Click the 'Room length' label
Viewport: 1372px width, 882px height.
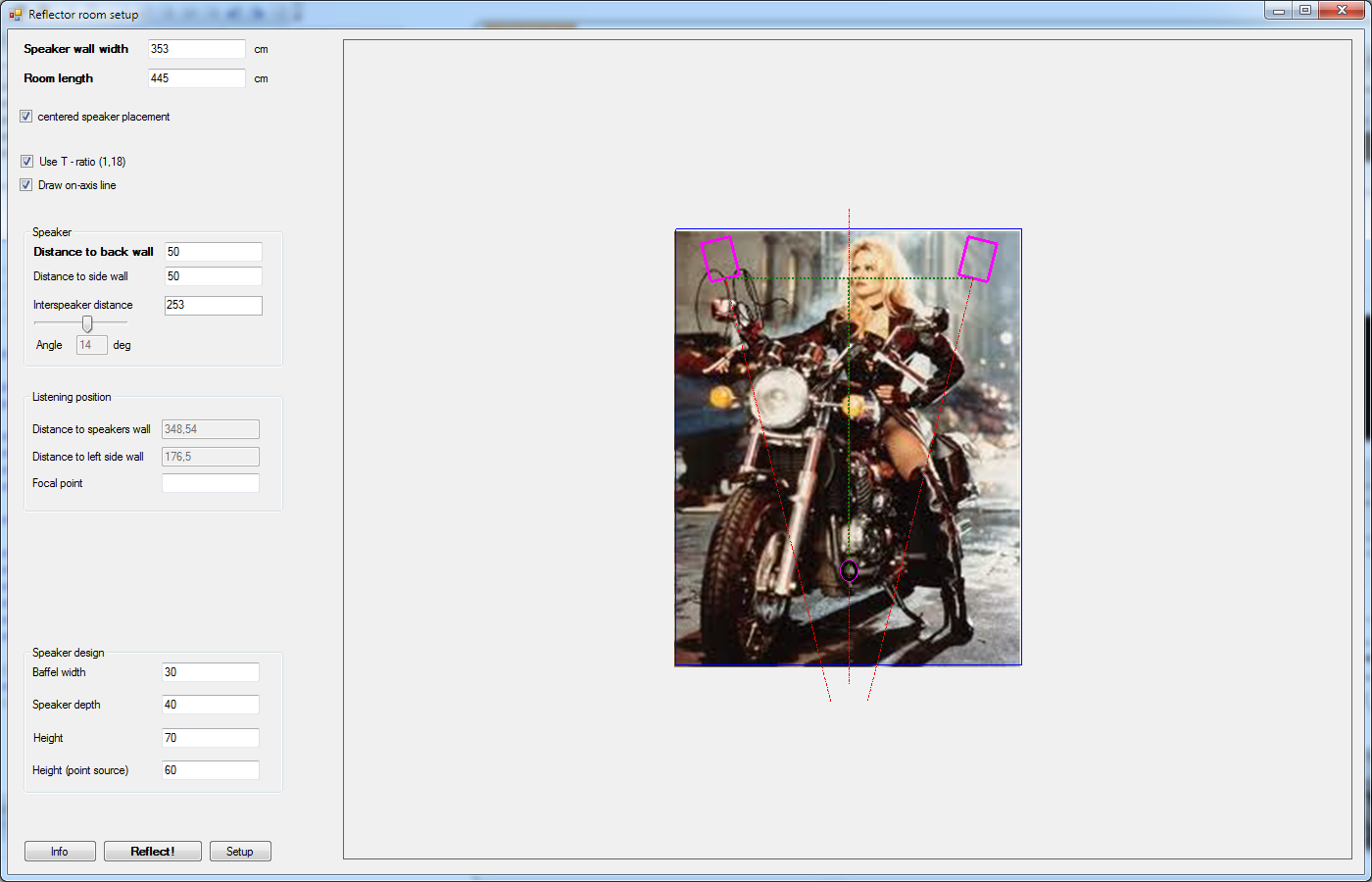tap(59, 78)
